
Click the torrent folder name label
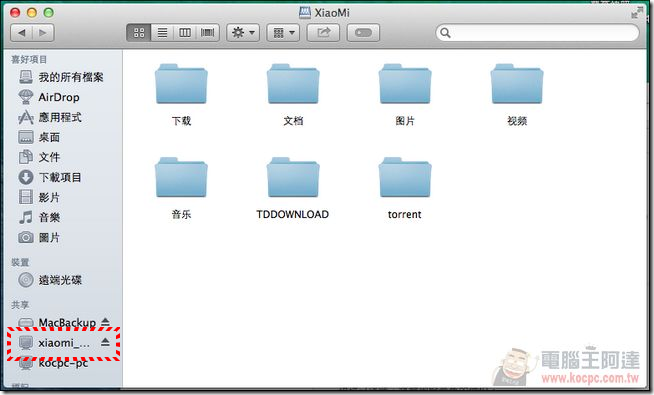point(405,214)
